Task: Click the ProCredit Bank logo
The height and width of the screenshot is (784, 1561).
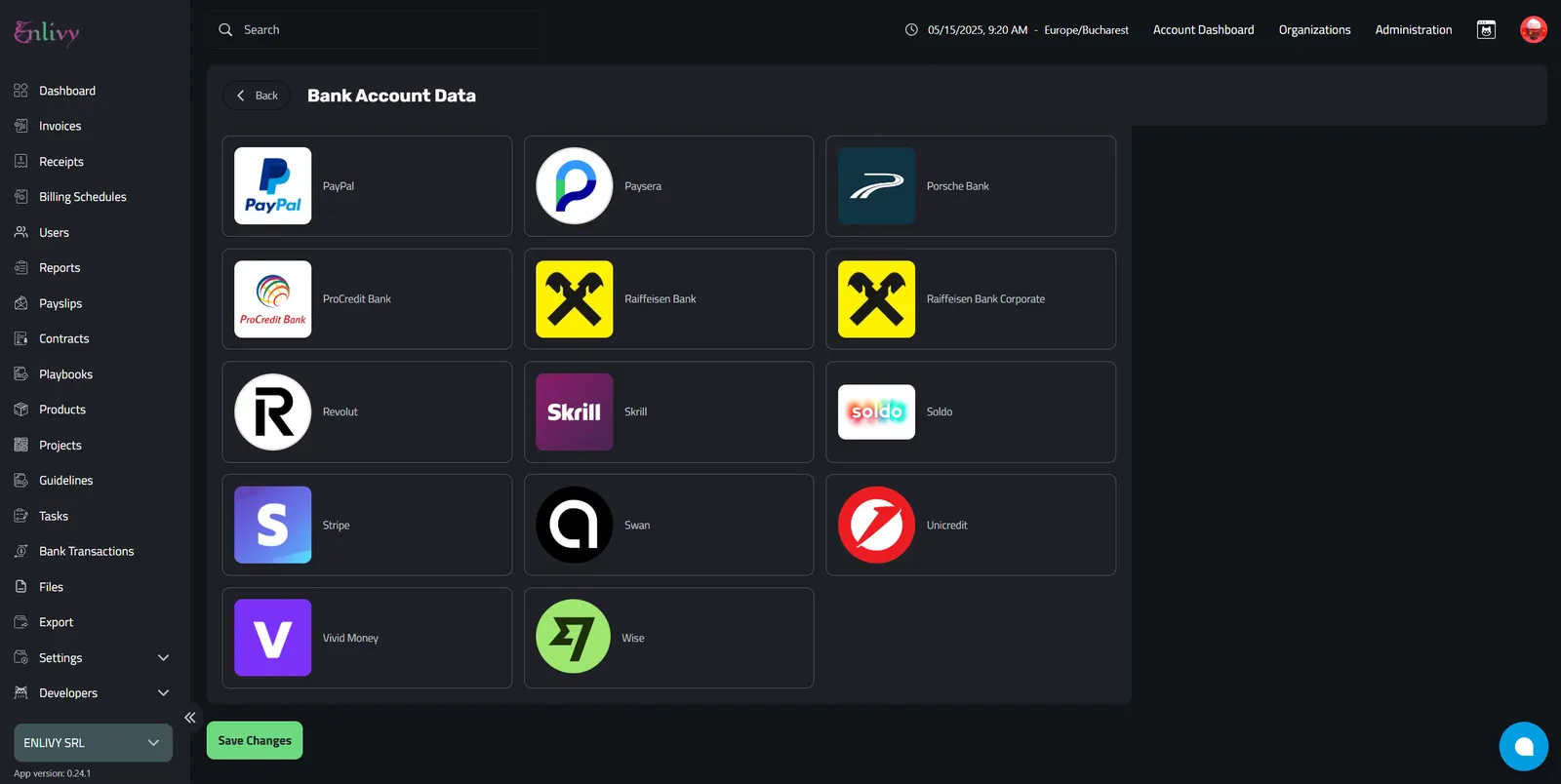Action: 273,299
